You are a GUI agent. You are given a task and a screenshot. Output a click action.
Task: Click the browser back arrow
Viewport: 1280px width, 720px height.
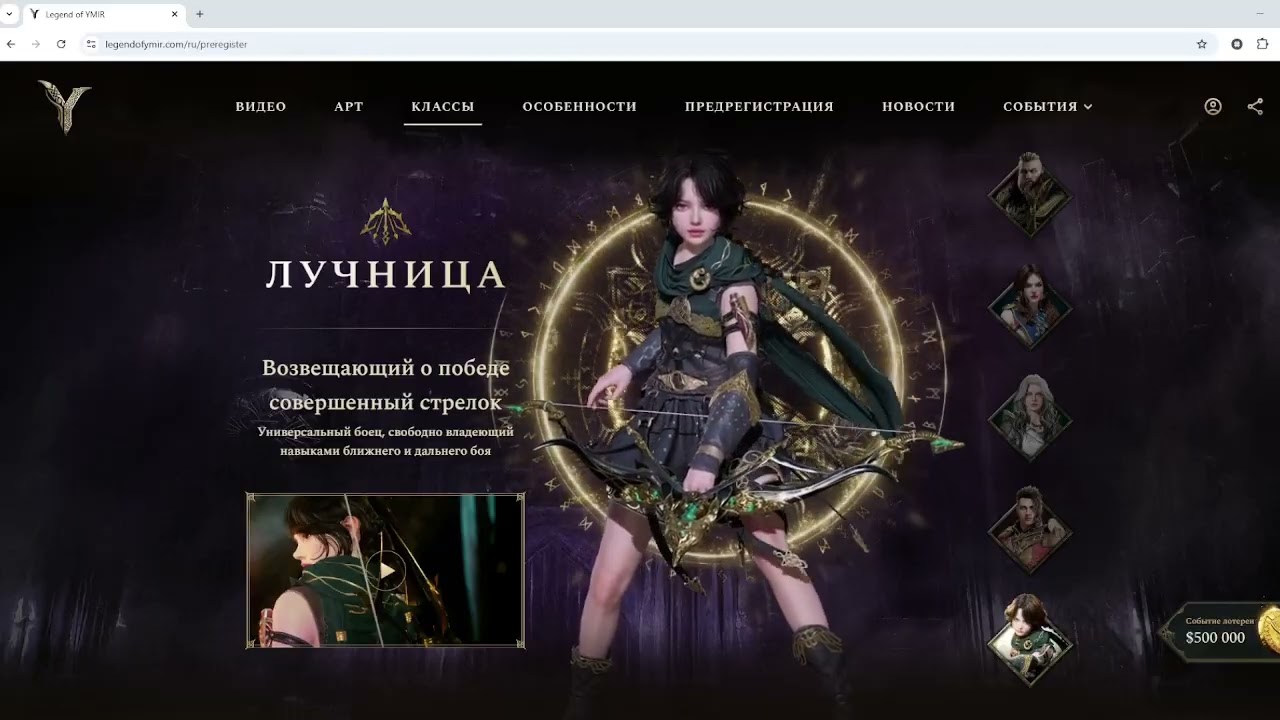11,44
